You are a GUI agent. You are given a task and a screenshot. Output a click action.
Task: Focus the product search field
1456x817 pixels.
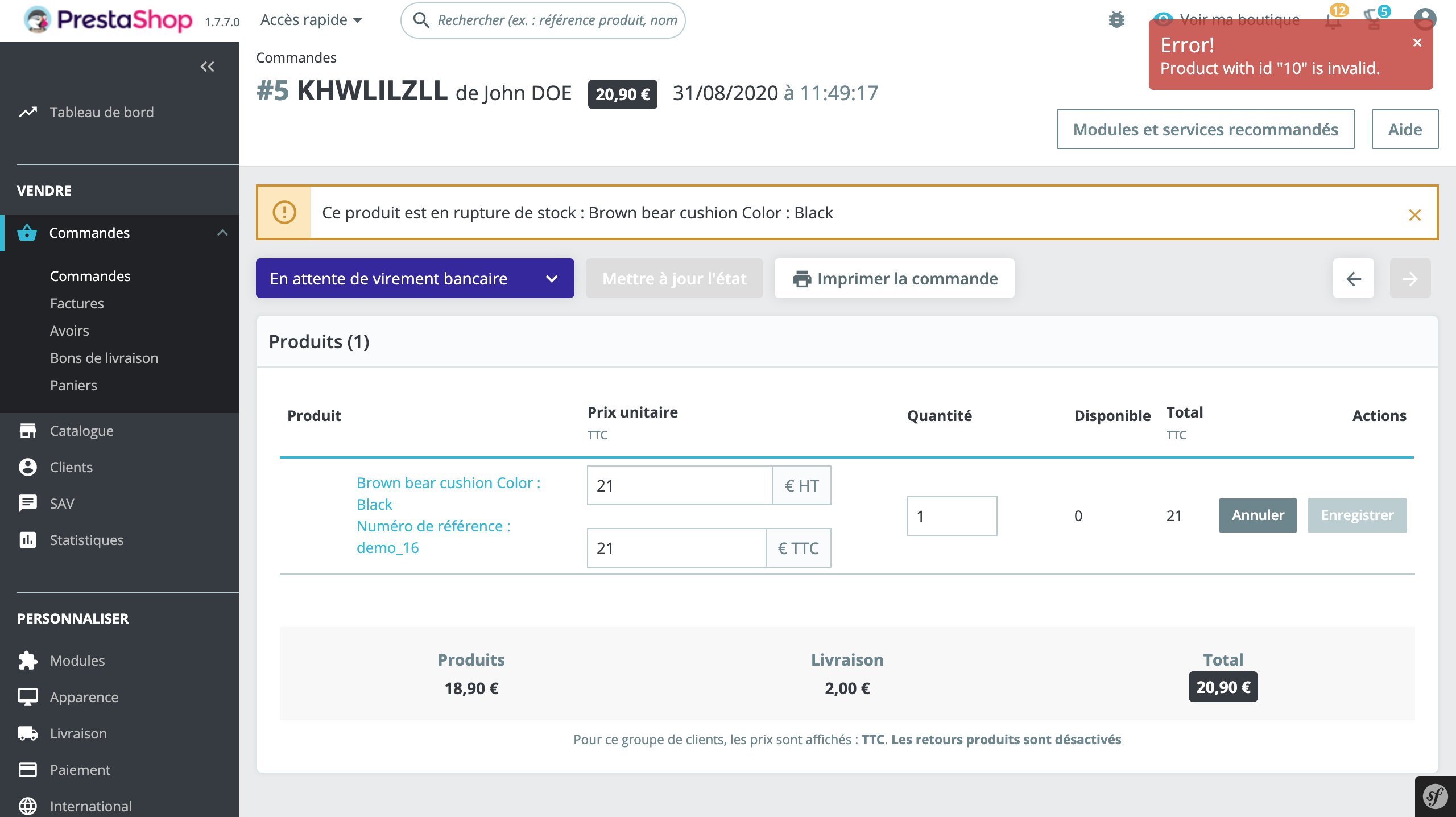[556, 20]
